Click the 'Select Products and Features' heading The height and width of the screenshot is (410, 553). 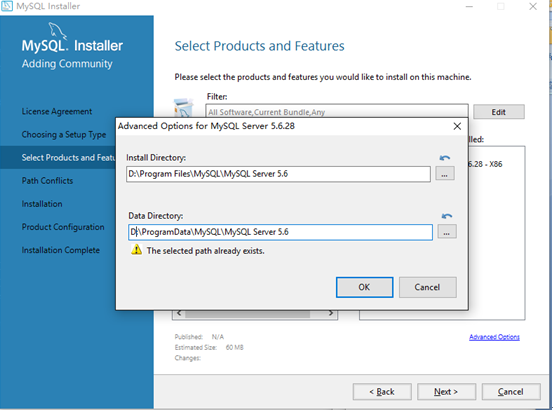(260, 46)
